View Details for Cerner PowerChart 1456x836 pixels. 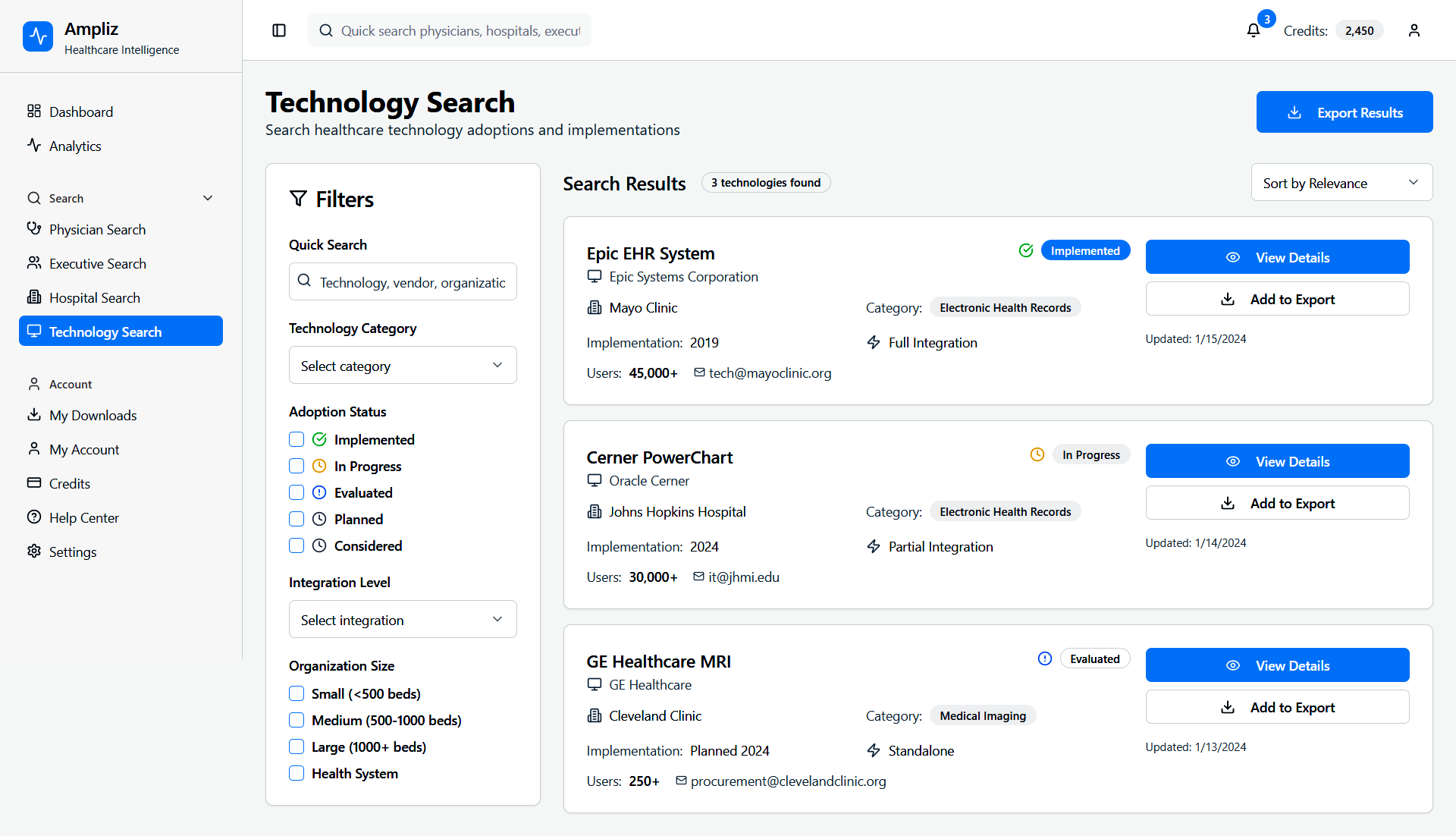(1277, 461)
